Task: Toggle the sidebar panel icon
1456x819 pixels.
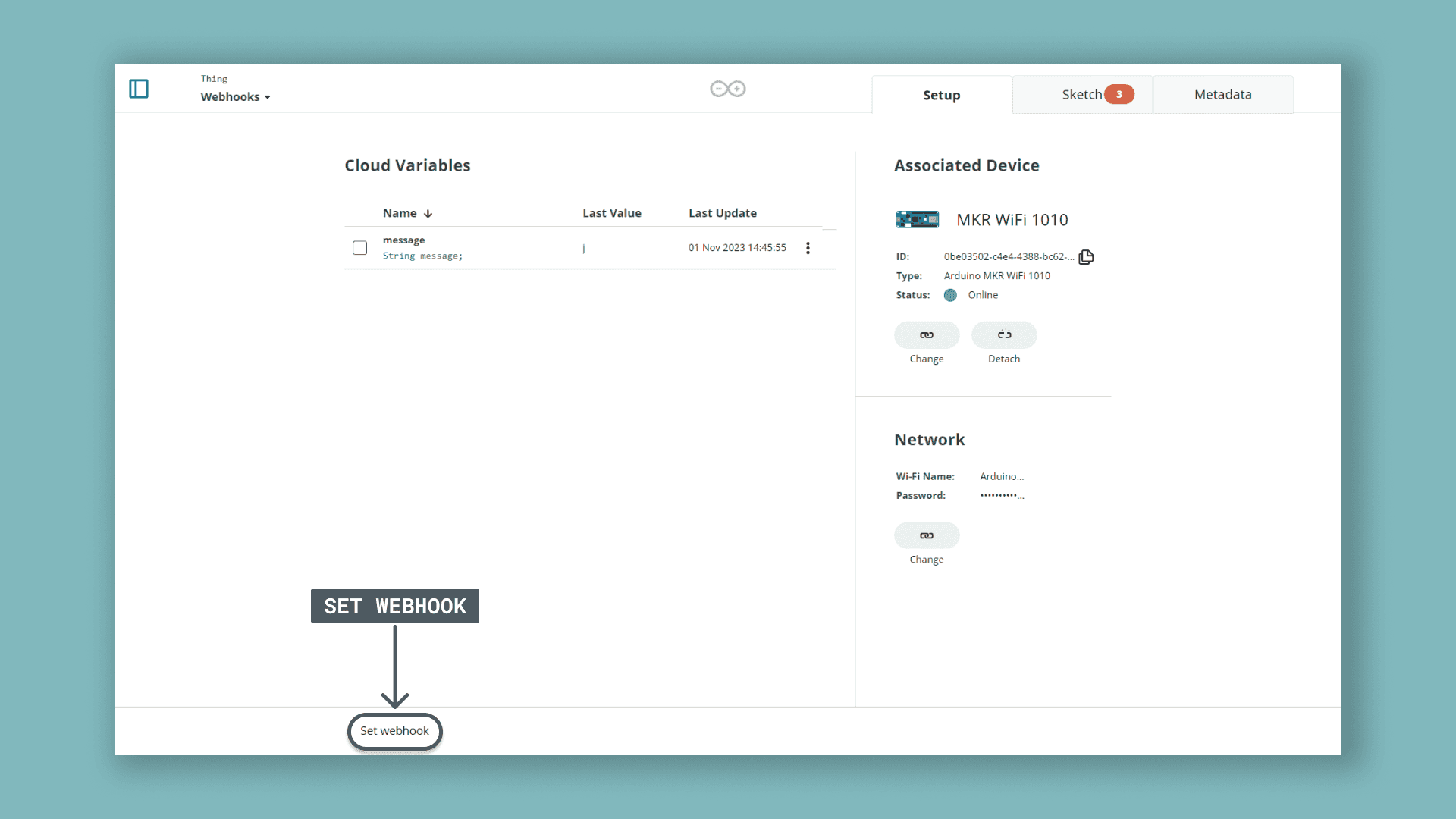Action: point(139,89)
